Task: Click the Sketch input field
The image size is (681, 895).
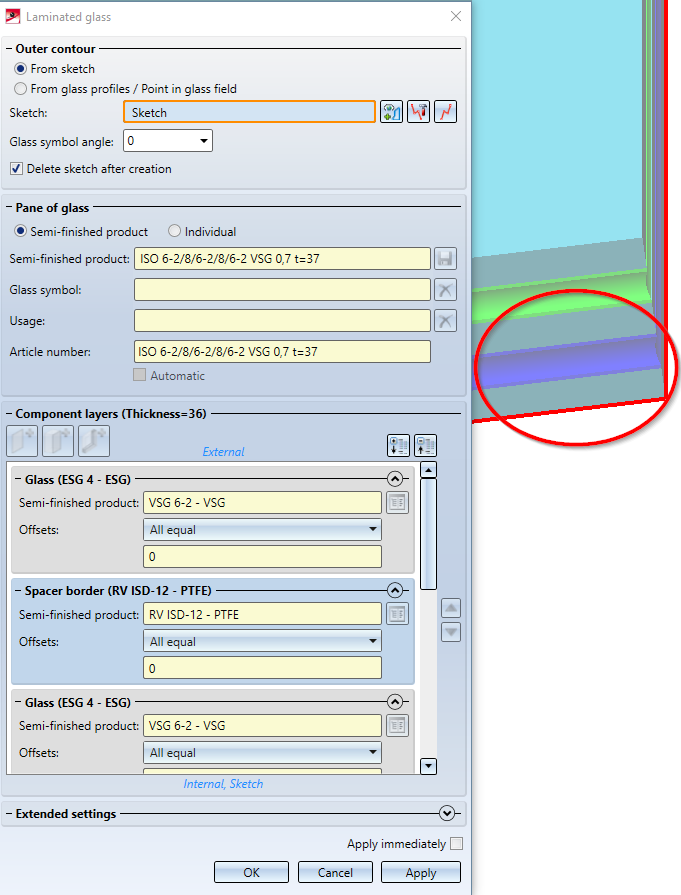Action: tap(249, 112)
